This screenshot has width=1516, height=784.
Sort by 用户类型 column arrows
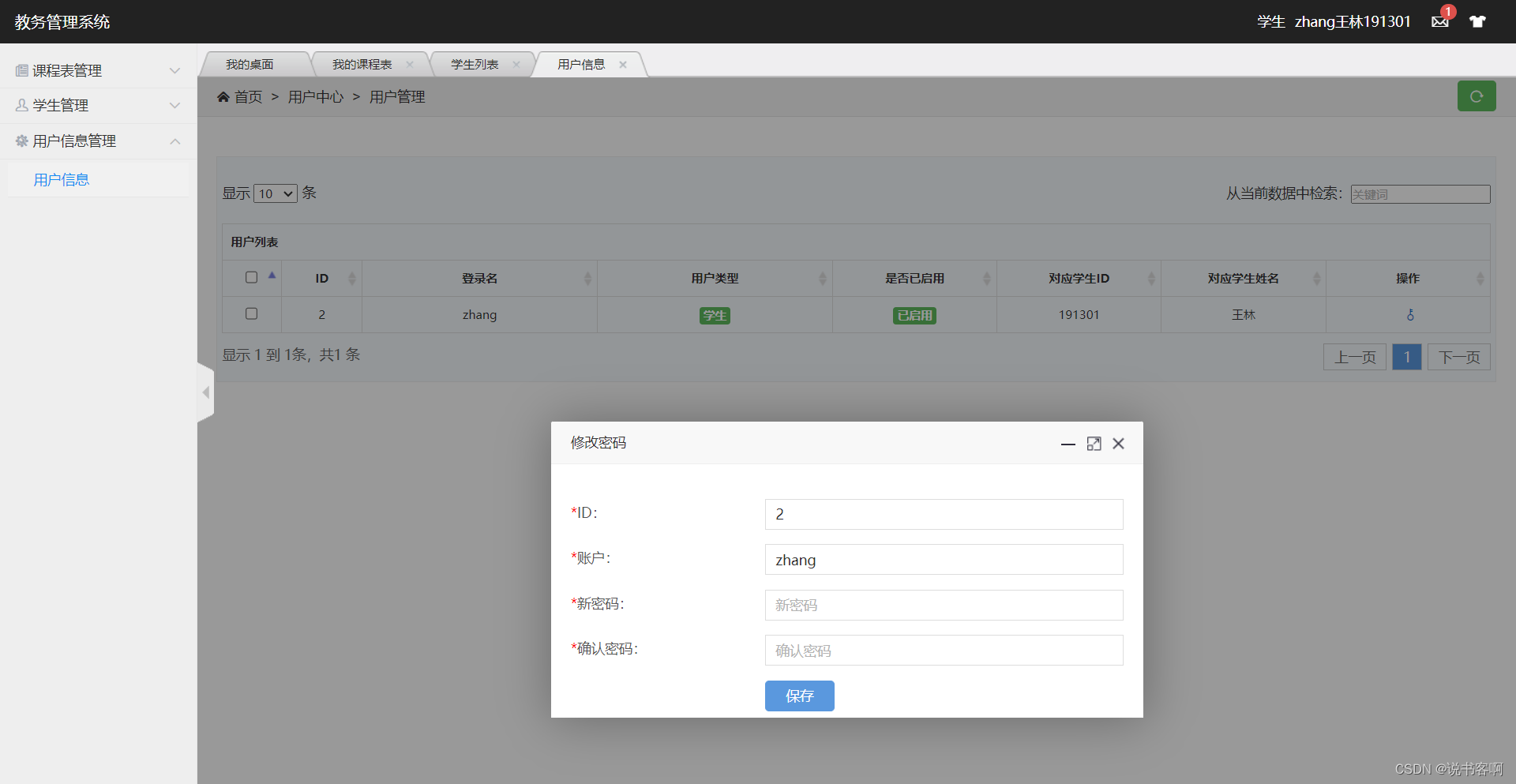pyautogui.click(x=823, y=279)
